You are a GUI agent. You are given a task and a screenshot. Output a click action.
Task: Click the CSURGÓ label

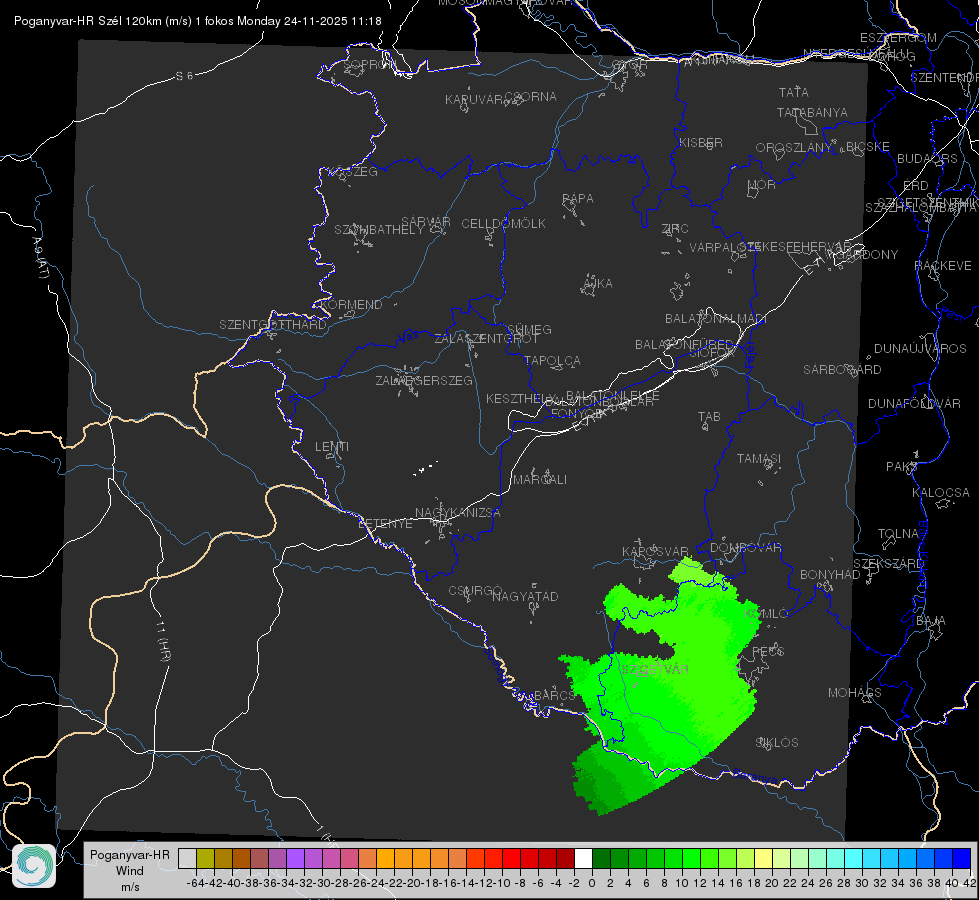[x=475, y=591]
